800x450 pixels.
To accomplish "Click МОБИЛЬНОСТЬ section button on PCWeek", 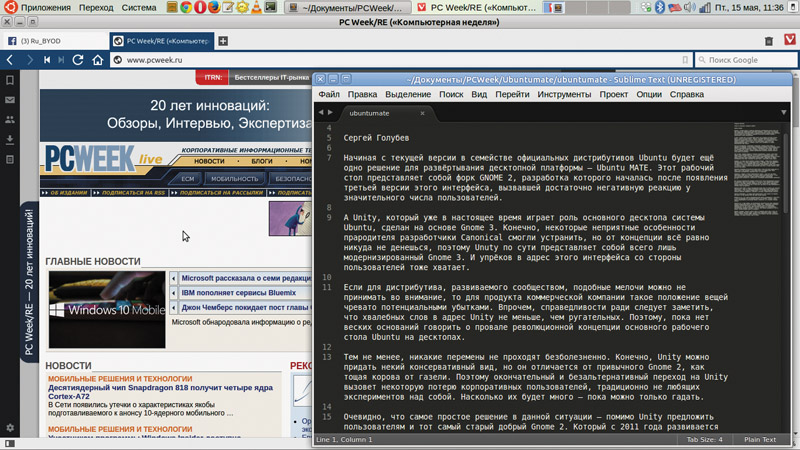I will point(235,179).
